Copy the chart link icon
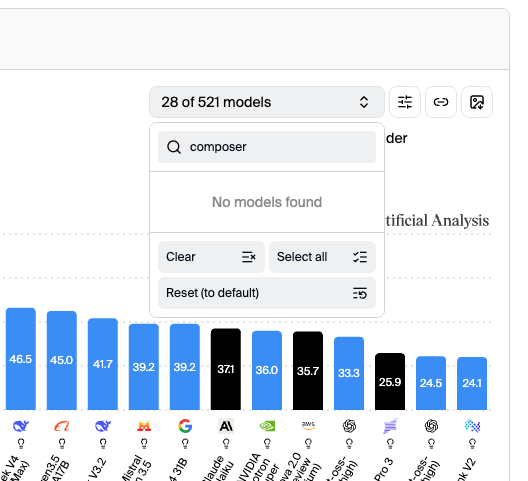Screen dimensions: 528x481 [x=441, y=102]
